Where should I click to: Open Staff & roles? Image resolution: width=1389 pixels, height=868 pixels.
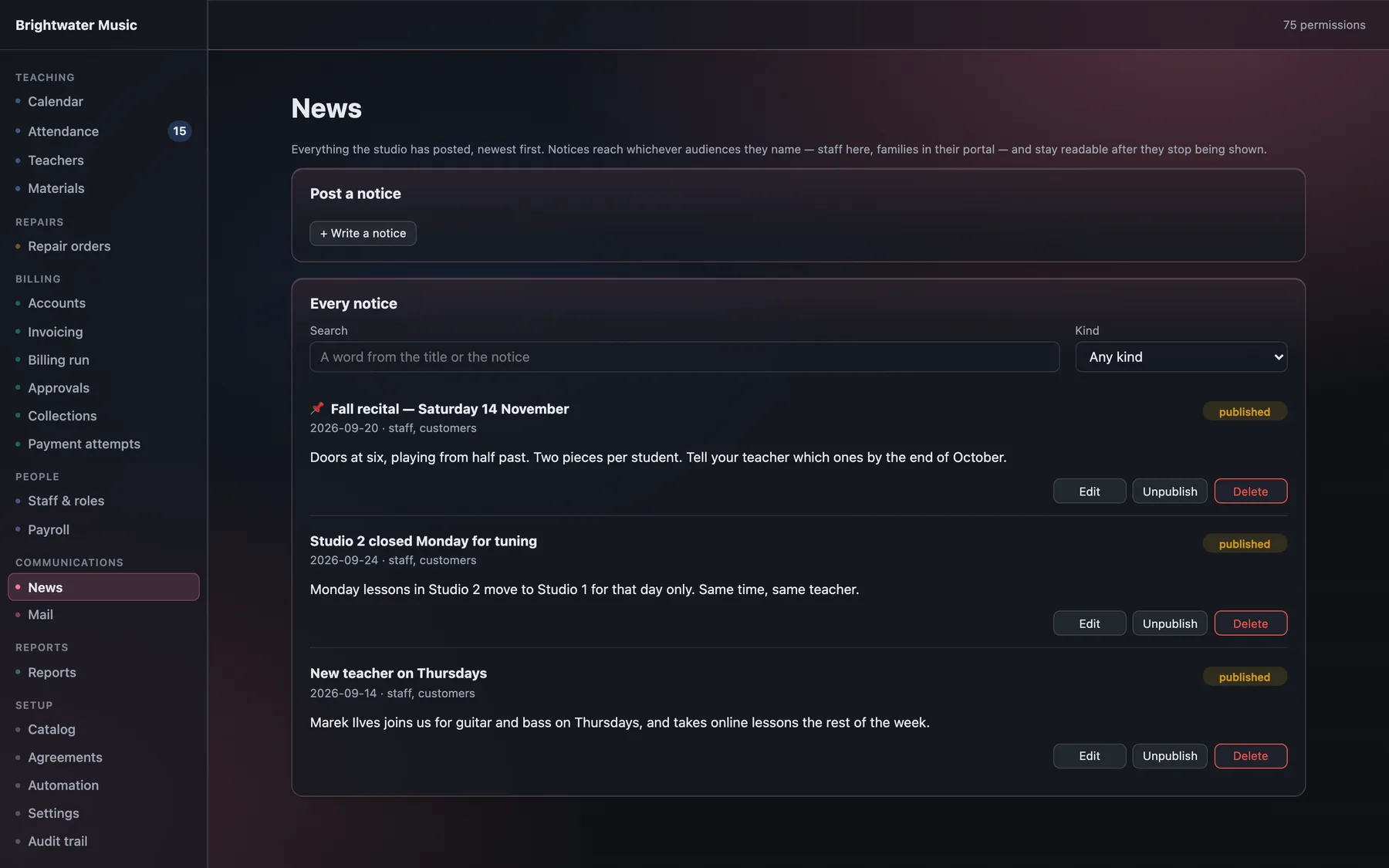click(x=103, y=501)
